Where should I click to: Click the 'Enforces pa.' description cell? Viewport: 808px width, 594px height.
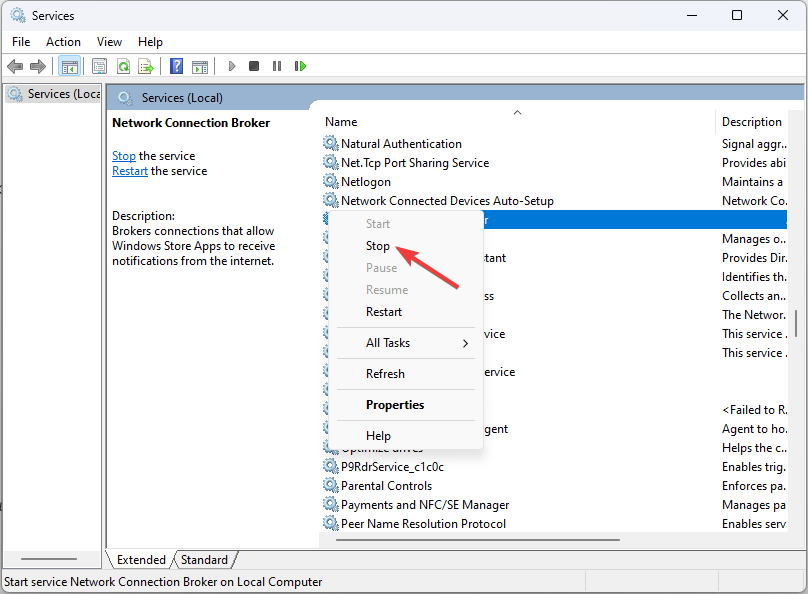pyautogui.click(x=753, y=486)
